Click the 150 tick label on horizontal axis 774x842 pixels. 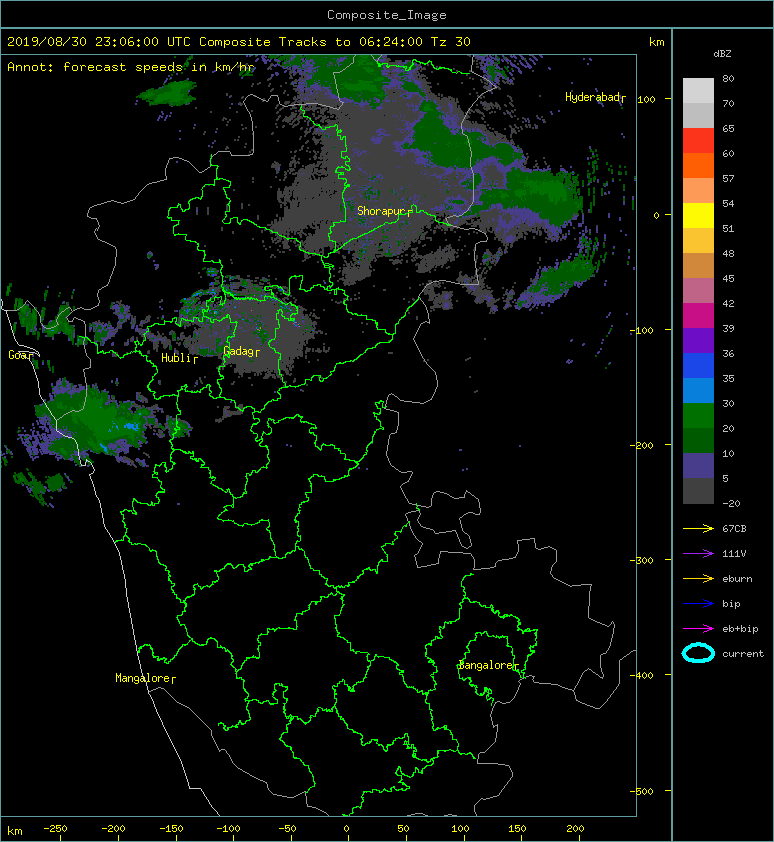click(517, 829)
